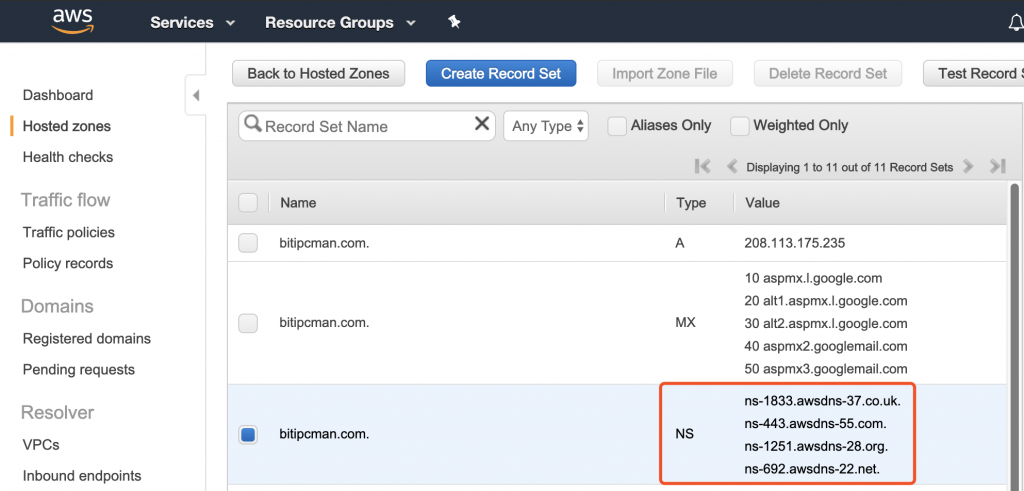Open Dashboard in the sidebar
Viewport: 1024px width, 491px height.
pos(57,95)
